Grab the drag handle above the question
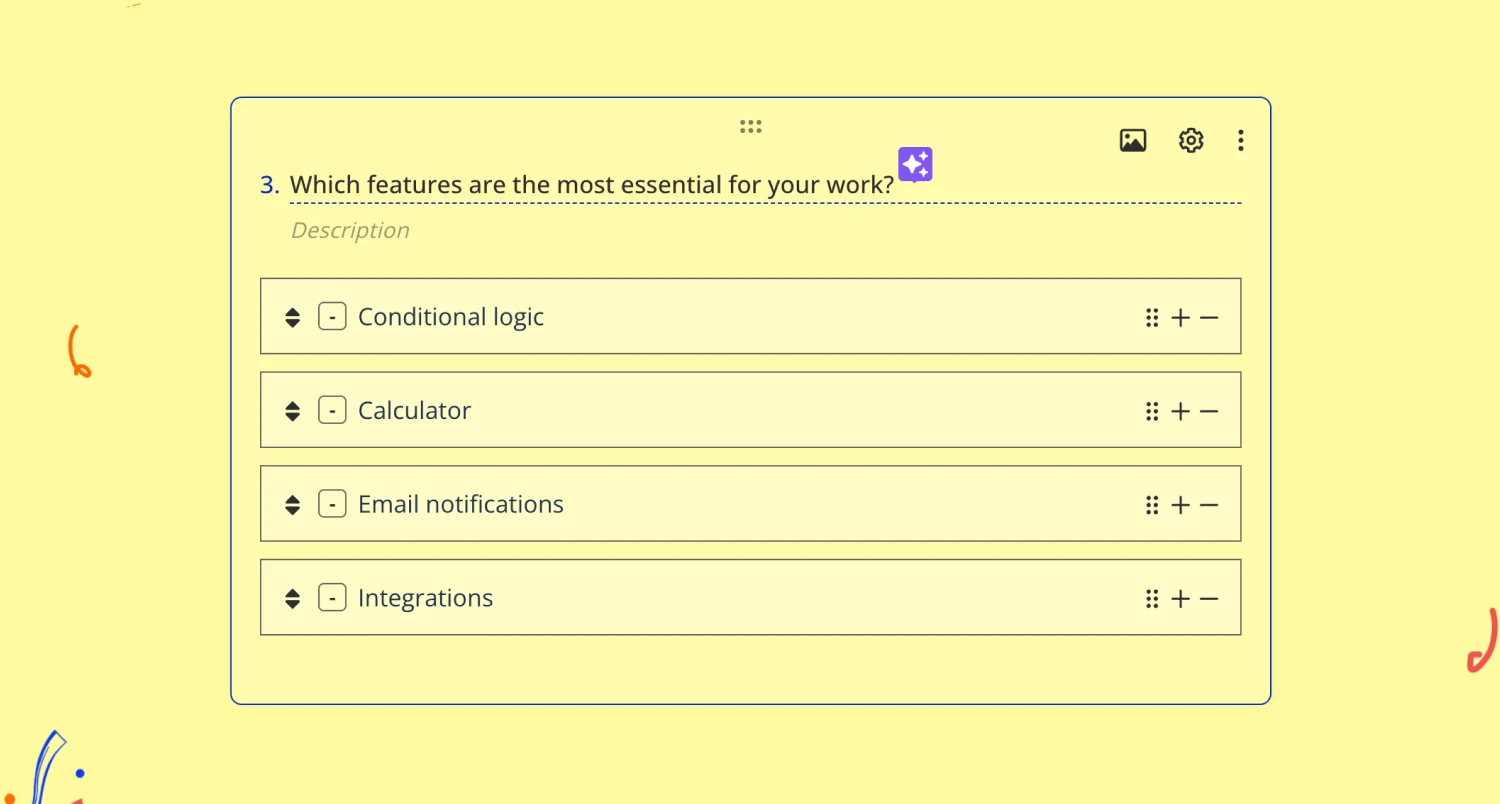This screenshot has width=1500, height=804. tap(750, 126)
